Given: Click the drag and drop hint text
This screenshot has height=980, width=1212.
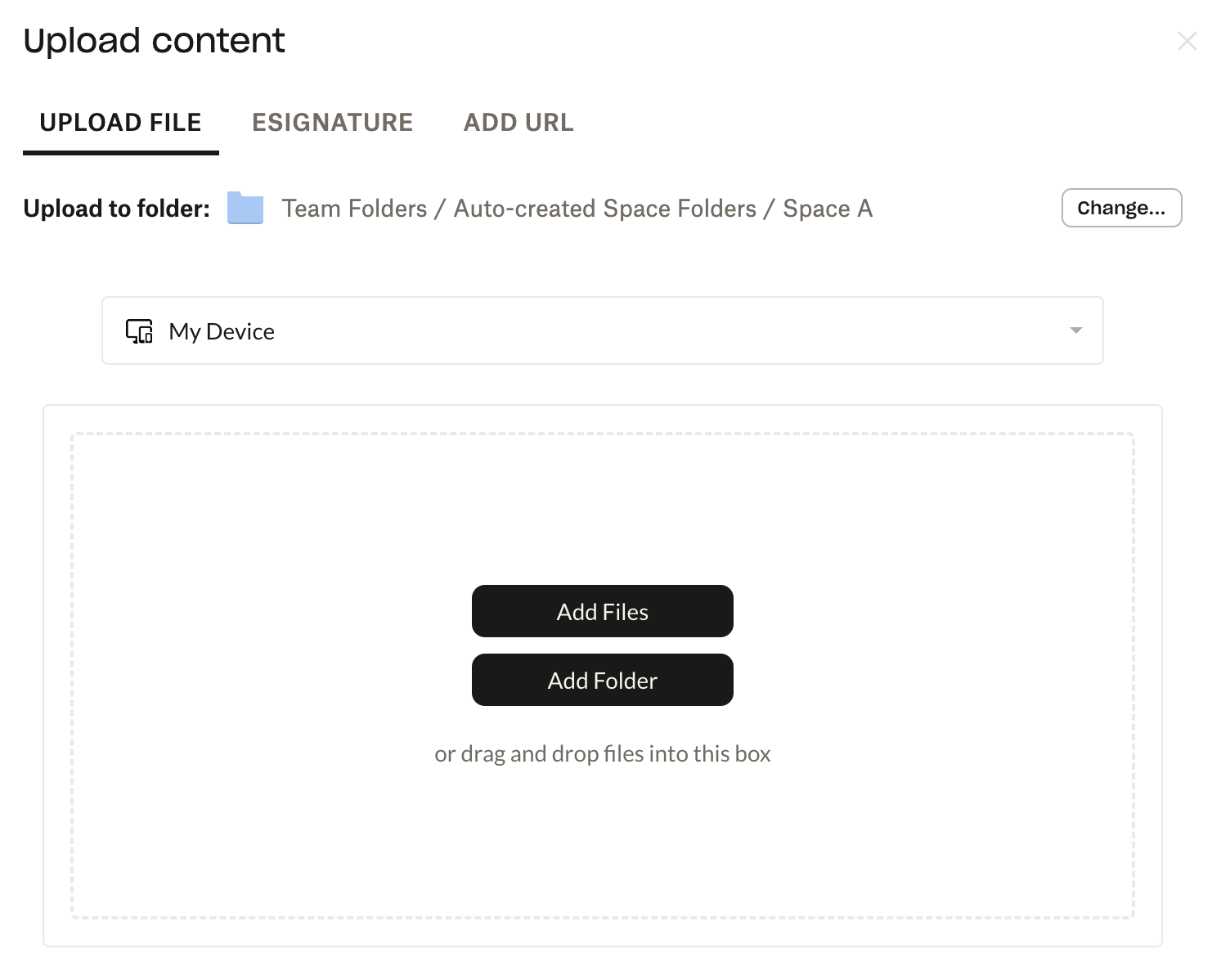Looking at the screenshot, I should tap(602, 753).
